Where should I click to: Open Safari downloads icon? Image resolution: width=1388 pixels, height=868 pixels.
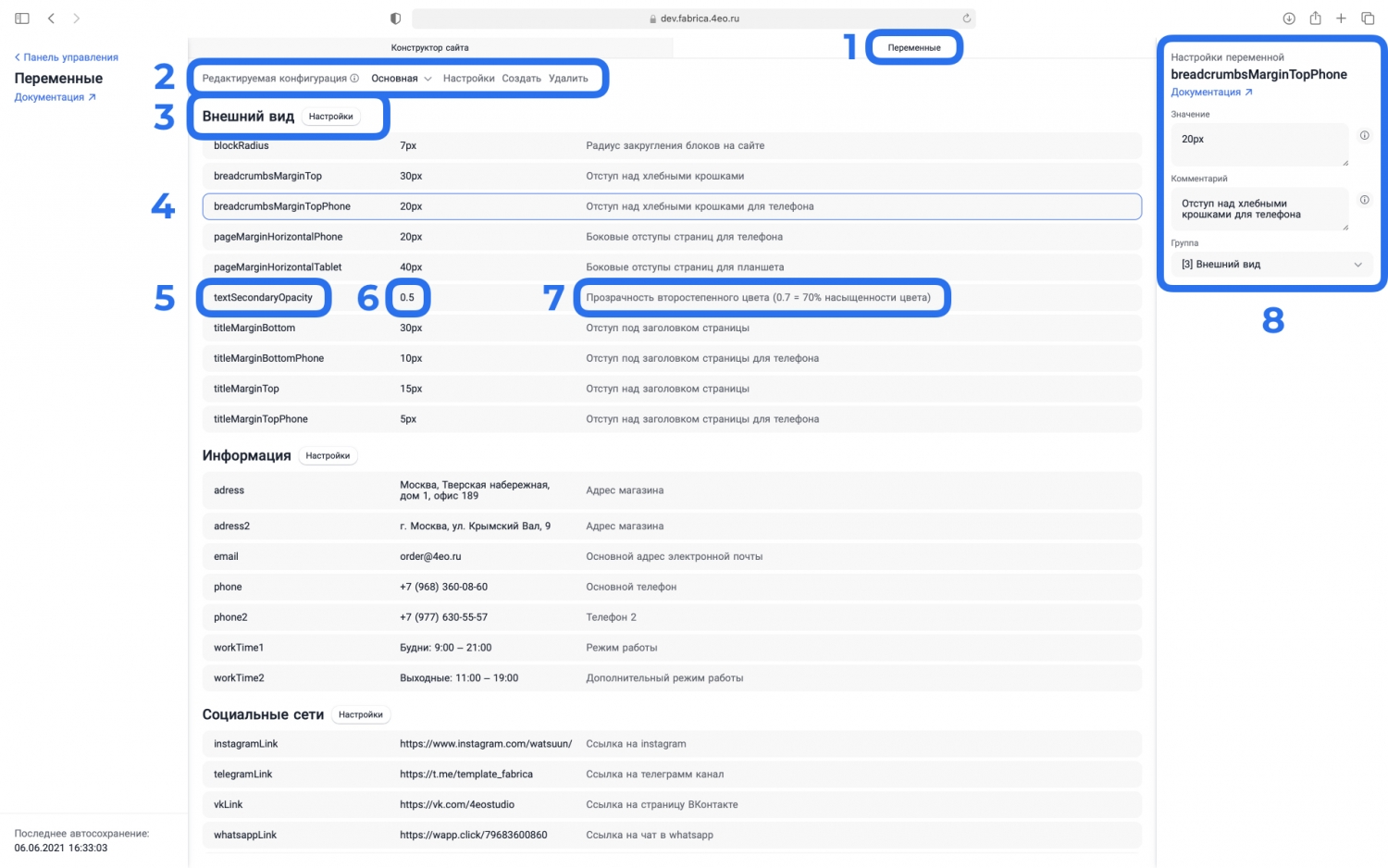point(1288,19)
